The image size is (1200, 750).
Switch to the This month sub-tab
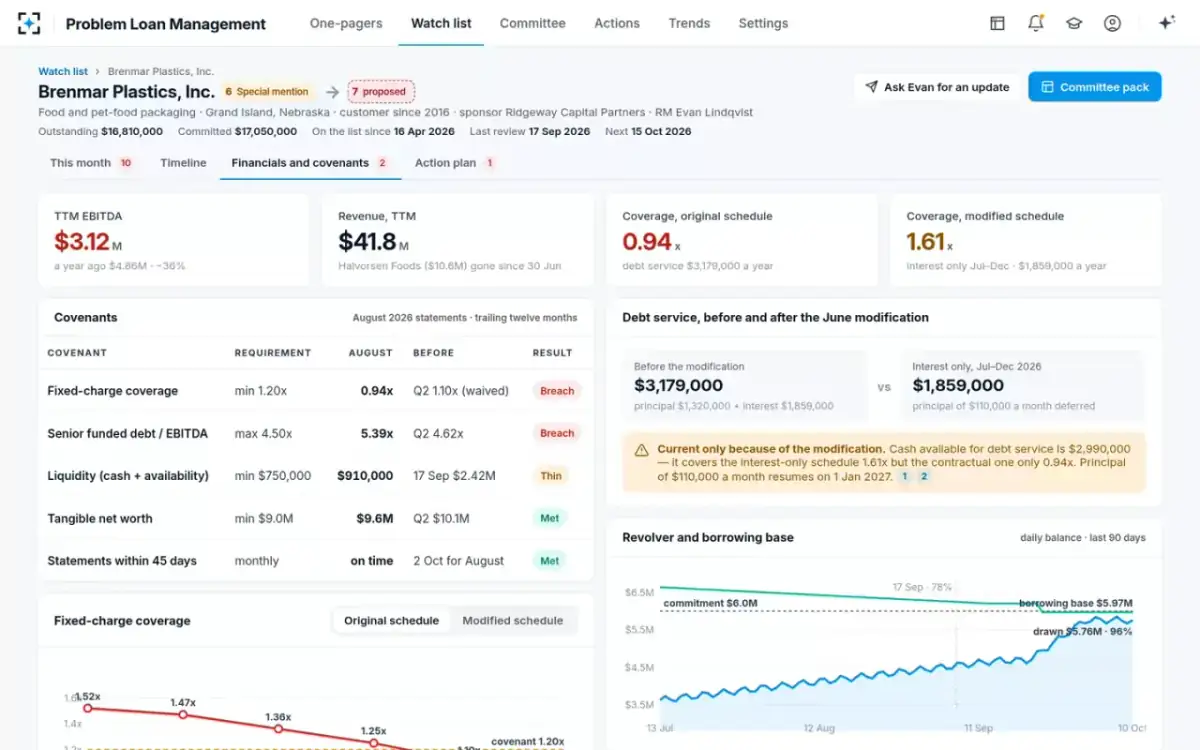pyautogui.click(x=91, y=163)
